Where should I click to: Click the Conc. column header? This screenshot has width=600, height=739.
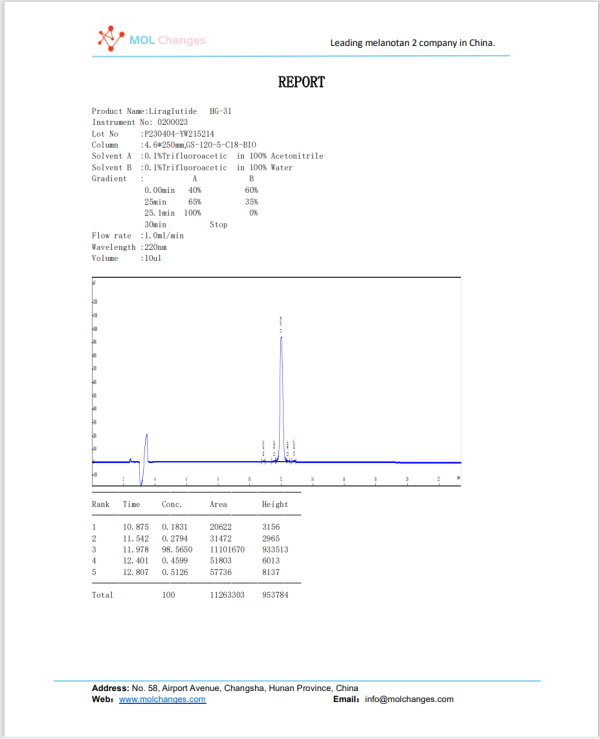coord(172,504)
